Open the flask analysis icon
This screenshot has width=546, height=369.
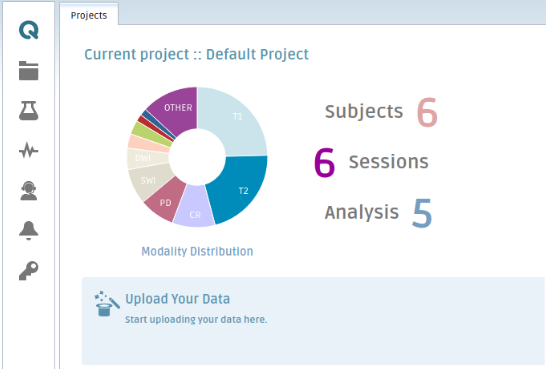tap(29, 111)
